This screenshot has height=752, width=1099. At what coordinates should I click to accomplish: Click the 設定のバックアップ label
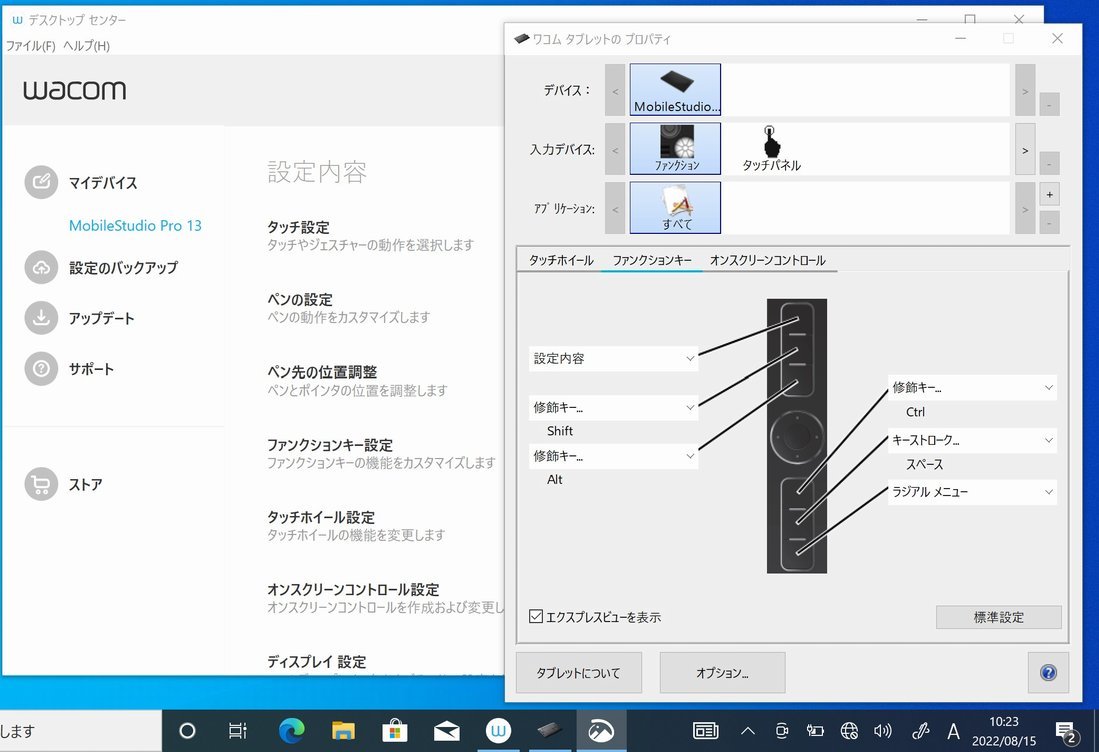pyautogui.click(x=123, y=267)
